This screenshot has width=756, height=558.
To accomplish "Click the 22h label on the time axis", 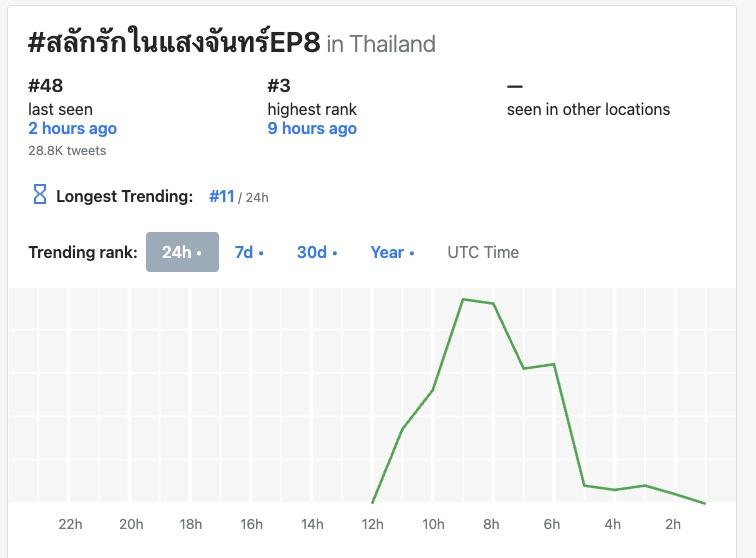I will 70,524.
